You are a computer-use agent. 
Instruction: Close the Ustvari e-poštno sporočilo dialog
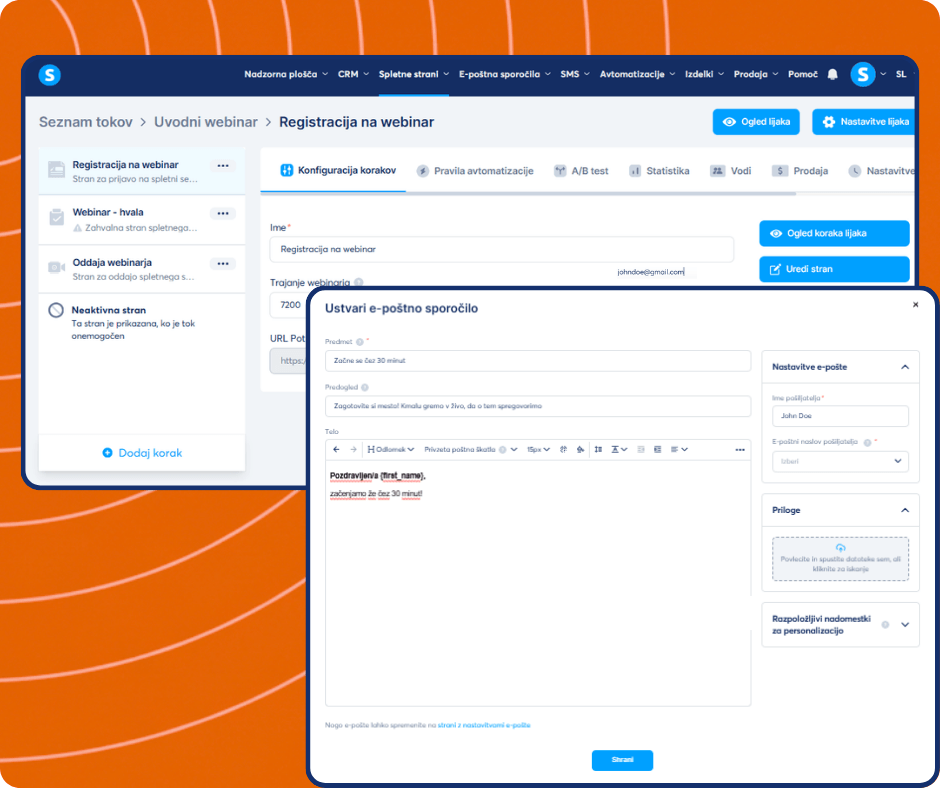(x=915, y=305)
